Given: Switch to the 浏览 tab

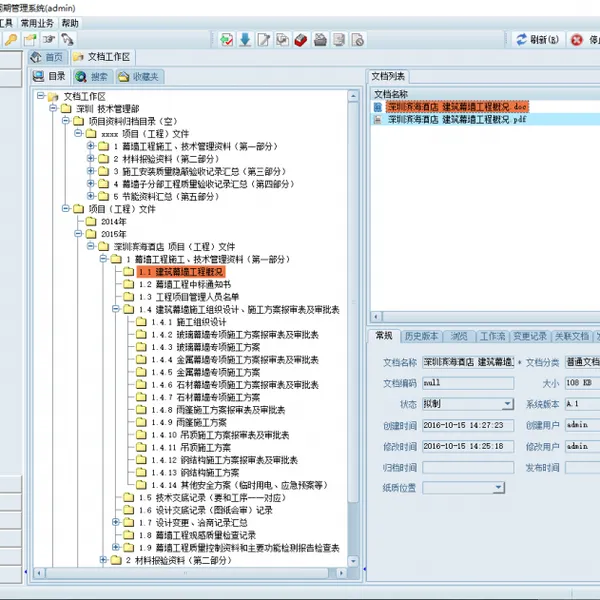Looking at the screenshot, I should click(458, 336).
